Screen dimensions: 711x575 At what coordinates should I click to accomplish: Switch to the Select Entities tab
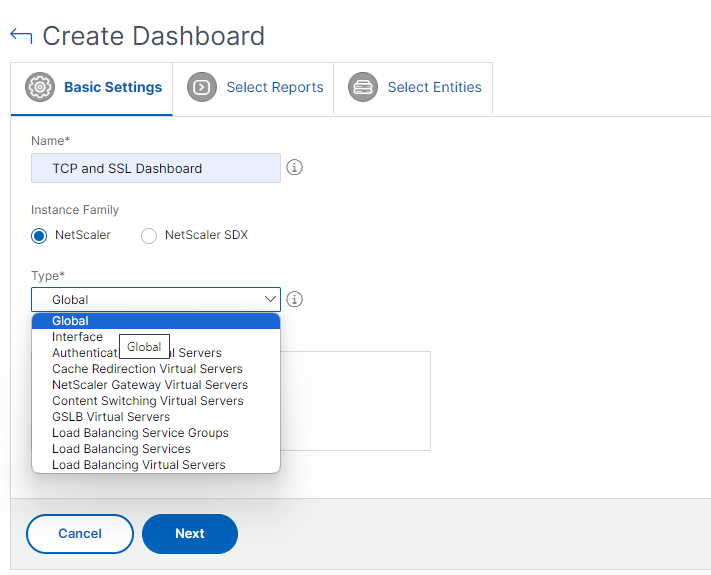tap(413, 88)
